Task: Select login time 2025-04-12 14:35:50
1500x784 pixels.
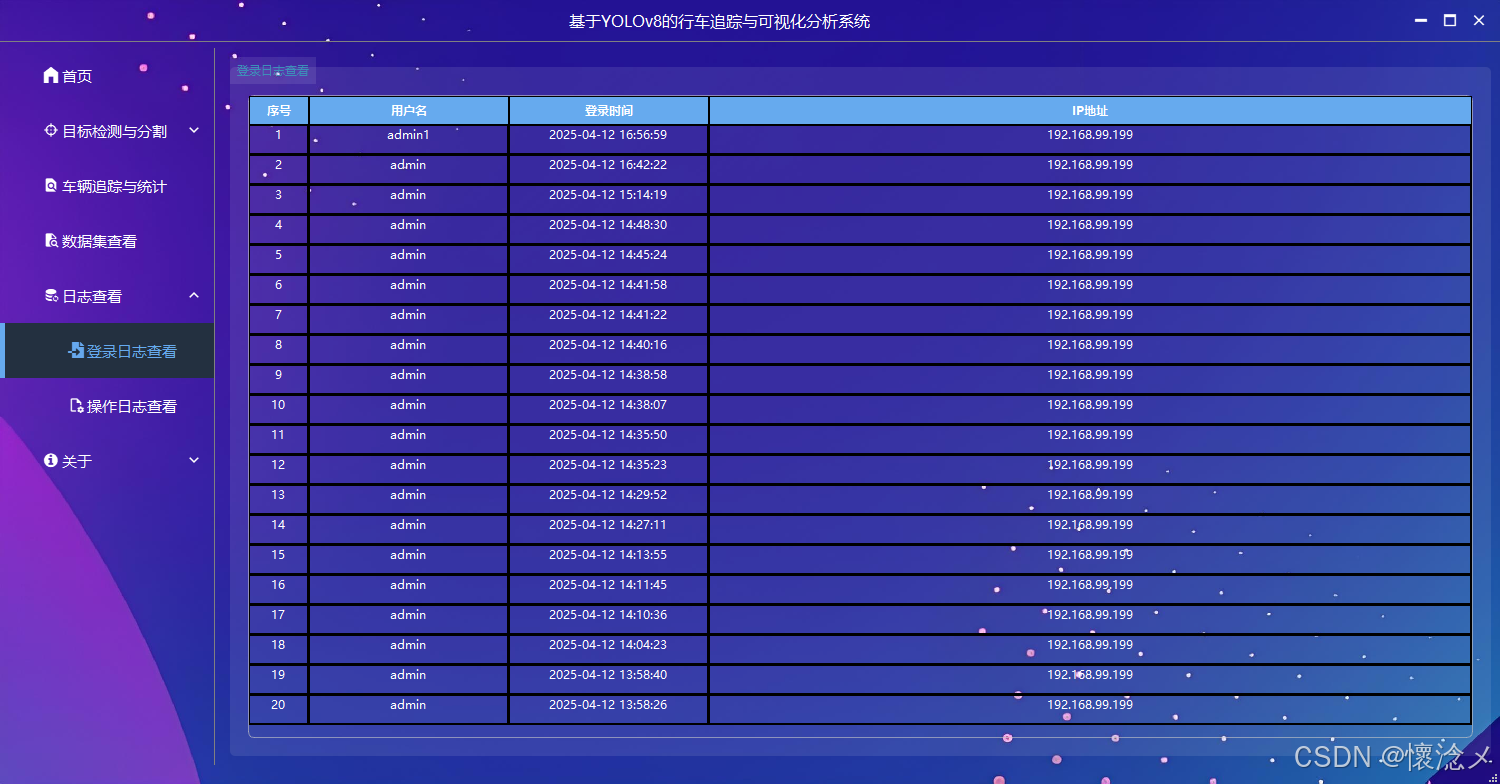Action: 608,435
